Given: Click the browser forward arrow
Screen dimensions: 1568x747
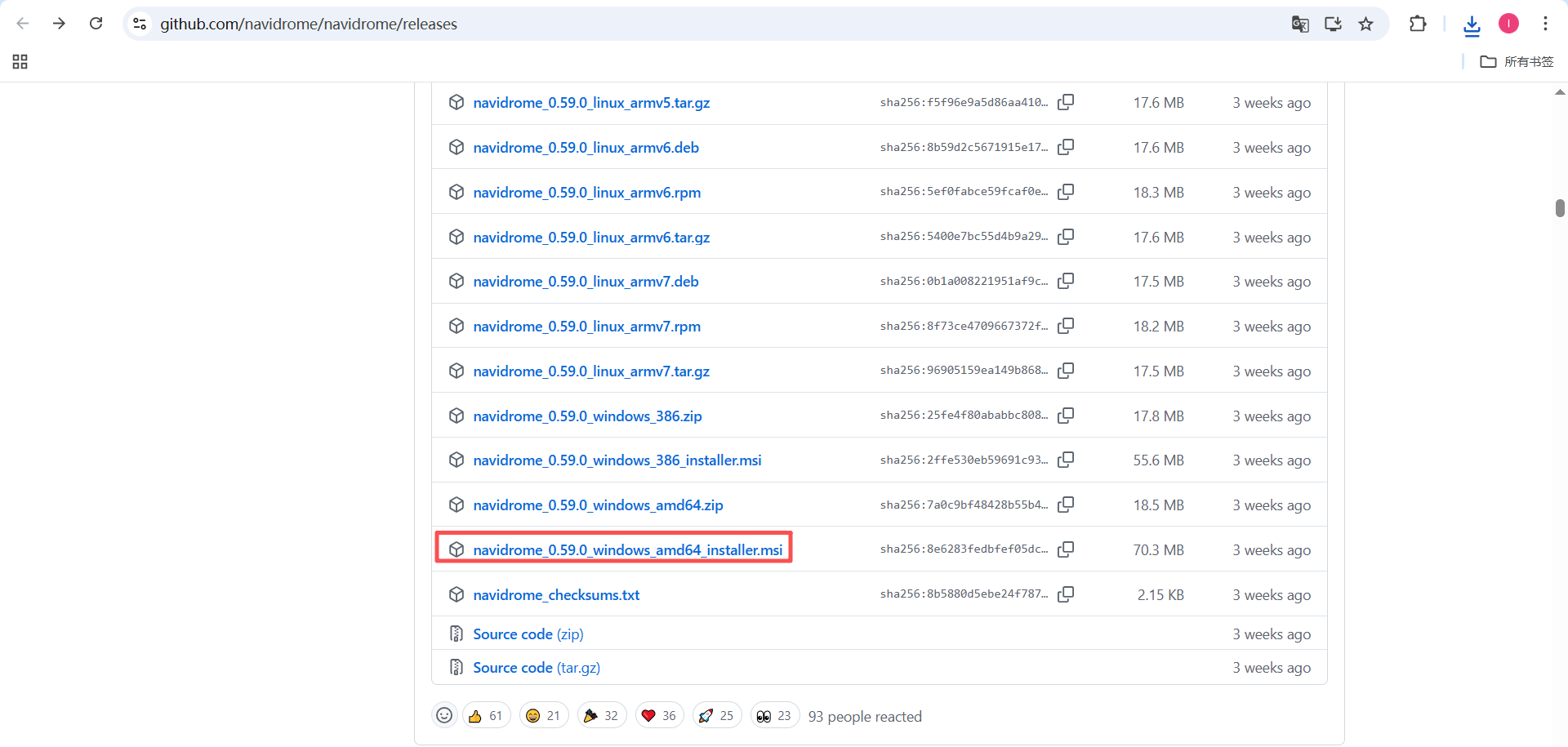Looking at the screenshot, I should pos(59,24).
